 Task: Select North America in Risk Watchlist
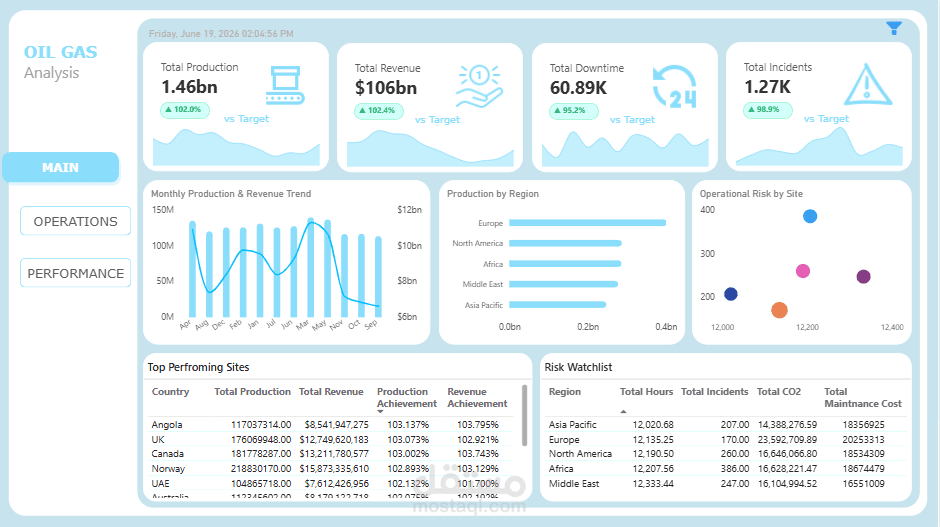[725, 454]
